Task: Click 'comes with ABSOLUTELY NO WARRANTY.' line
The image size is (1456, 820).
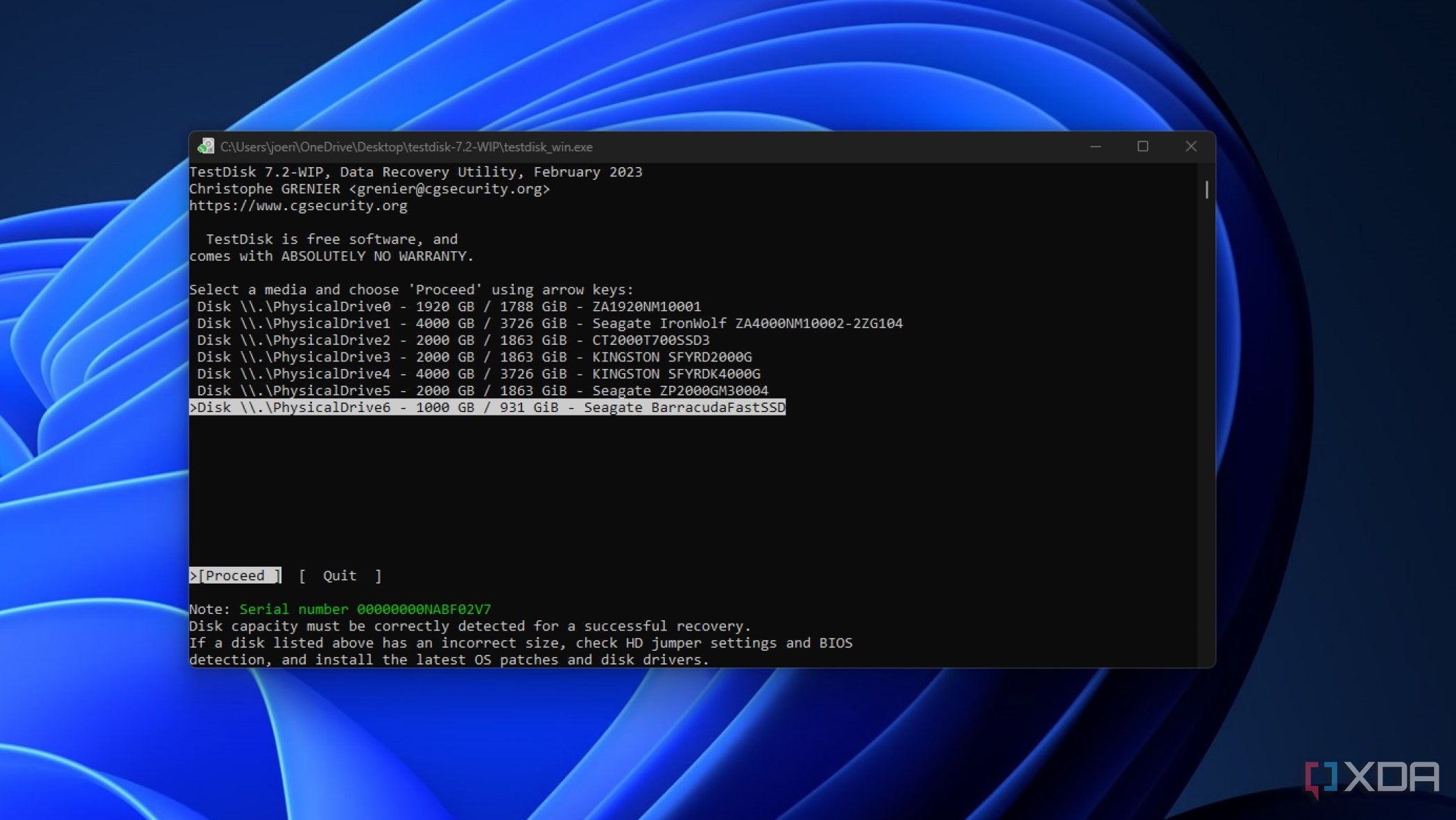Action: (331, 256)
